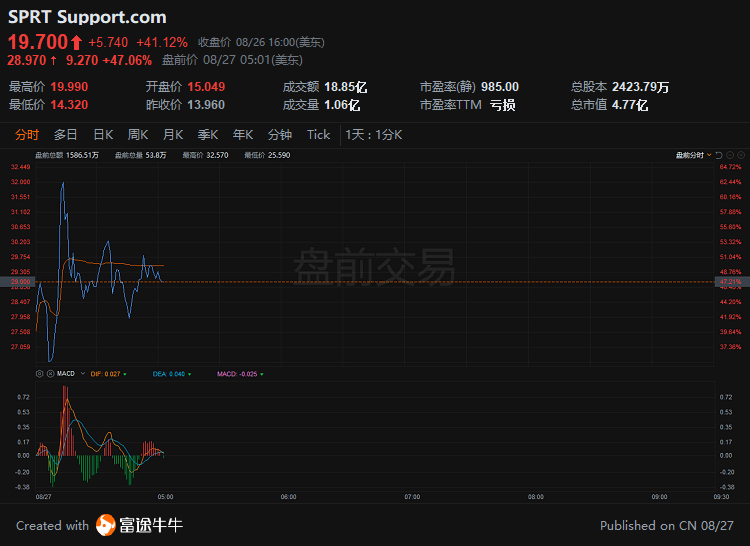750x546 pixels.
Task: Click the 开盘价 15.049 value
Action: coord(206,87)
